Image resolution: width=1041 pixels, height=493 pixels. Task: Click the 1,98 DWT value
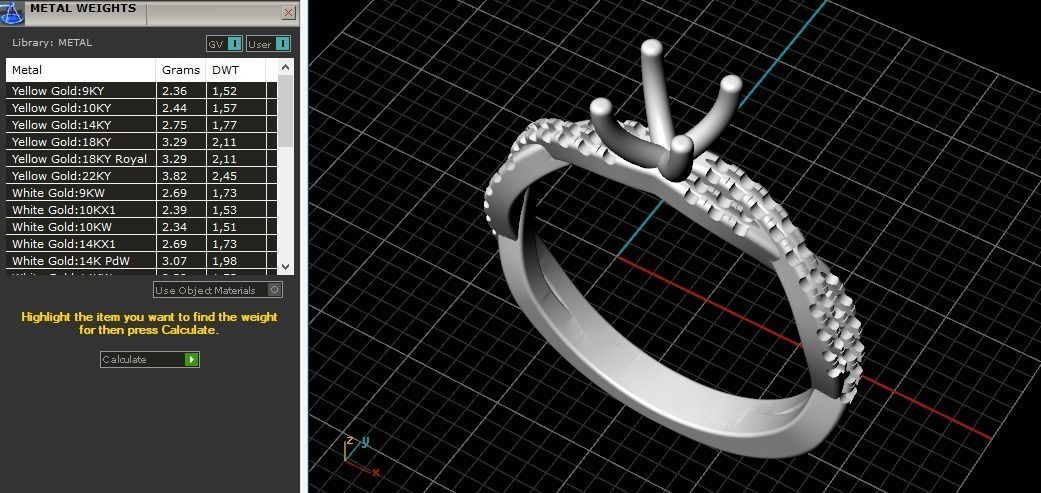point(224,261)
